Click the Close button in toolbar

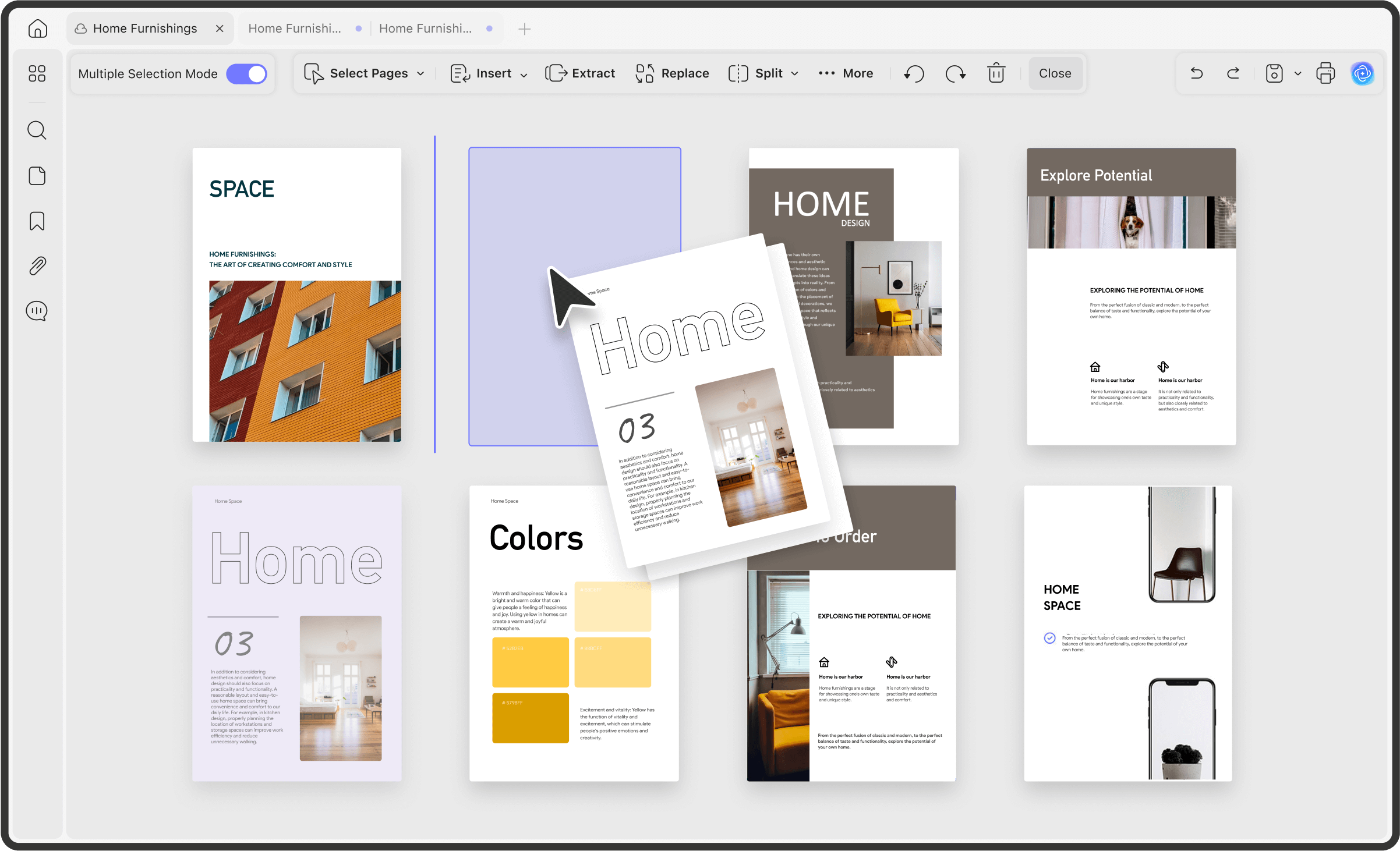point(1055,73)
